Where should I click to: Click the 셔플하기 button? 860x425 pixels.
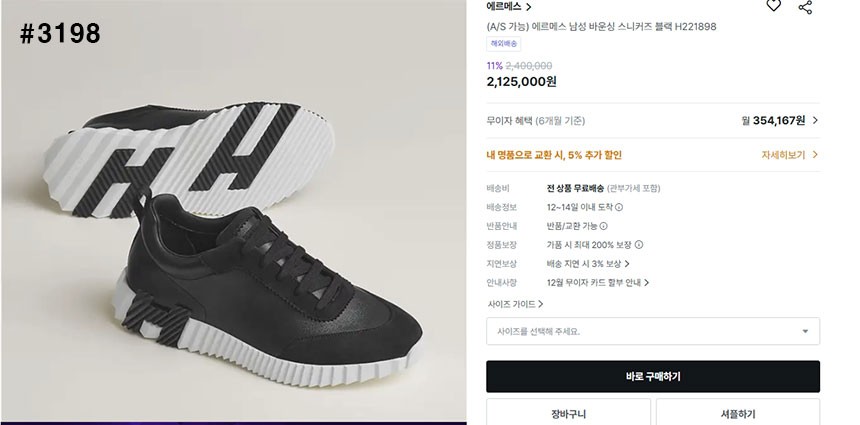[x=738, y=414]
